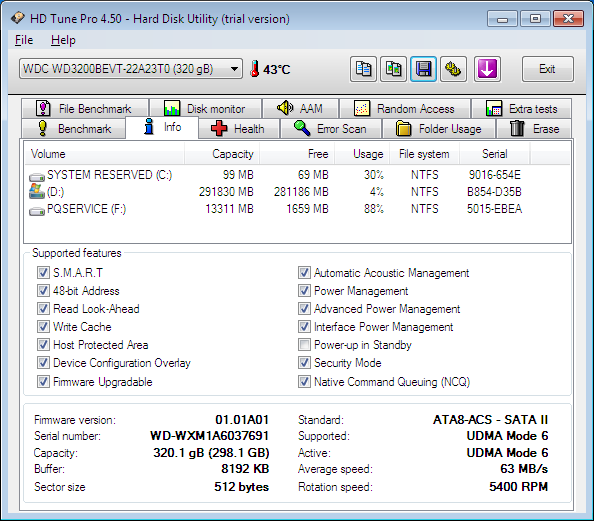Toggle the Interface Power Management checkbox

[x=304, y=327]
